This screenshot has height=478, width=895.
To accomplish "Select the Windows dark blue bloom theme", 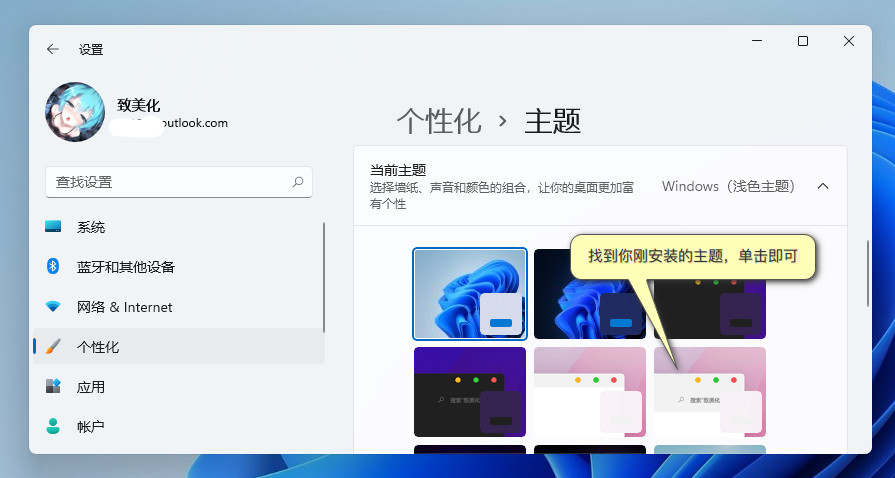I will (588, 293).
